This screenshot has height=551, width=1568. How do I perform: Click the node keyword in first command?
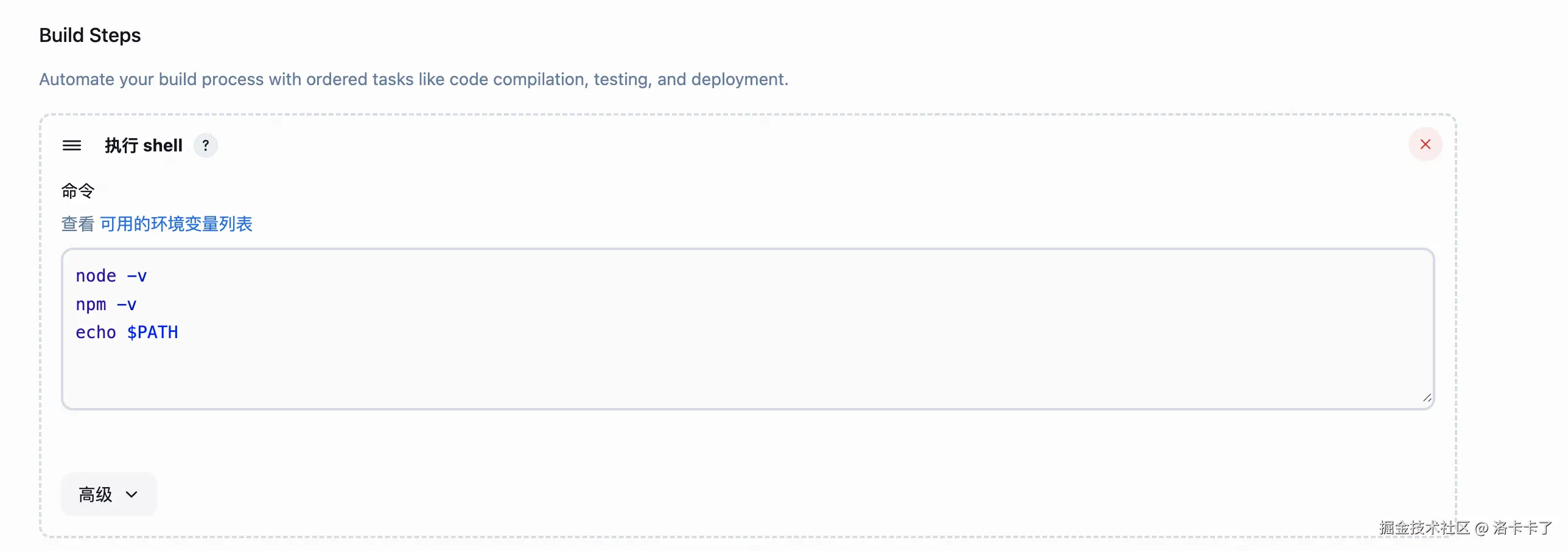pyautogui.click(x=96, y=276)
